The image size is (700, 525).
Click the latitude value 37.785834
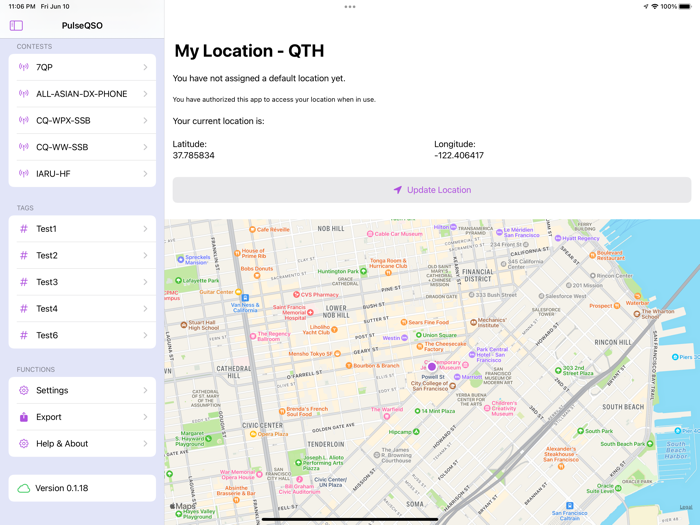pyautogui.click(x=193, y=155)
